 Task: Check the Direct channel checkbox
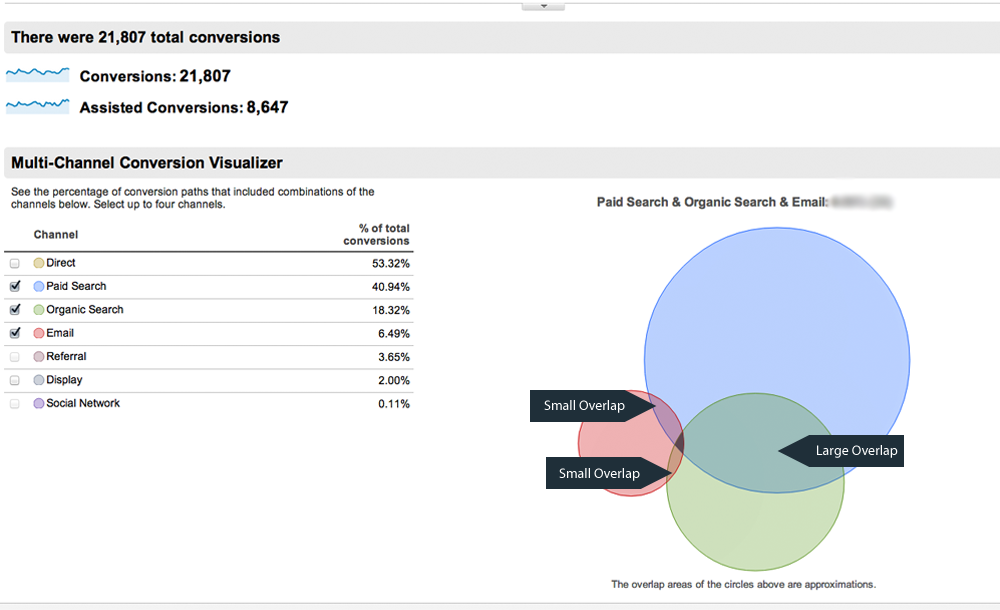14,264
